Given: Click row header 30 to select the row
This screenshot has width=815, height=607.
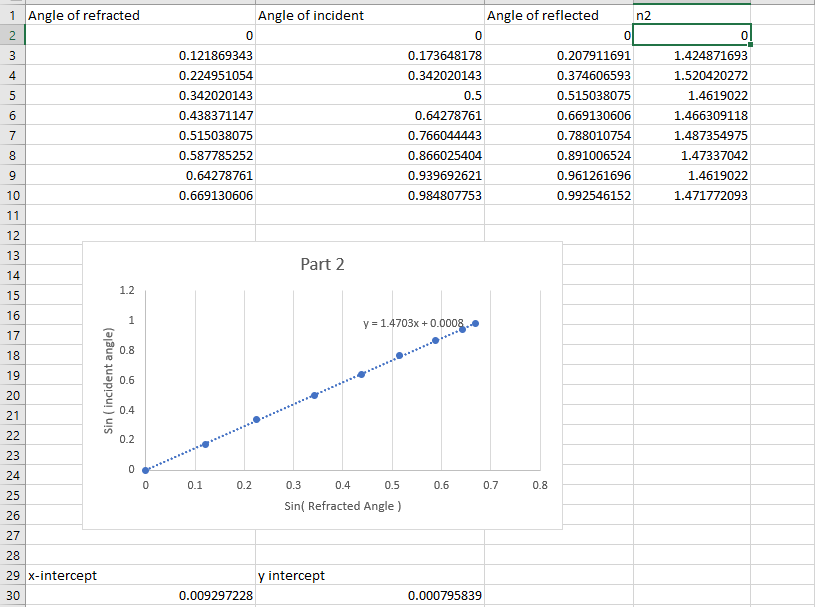Looking at the screenshot, I should [10, 595].
